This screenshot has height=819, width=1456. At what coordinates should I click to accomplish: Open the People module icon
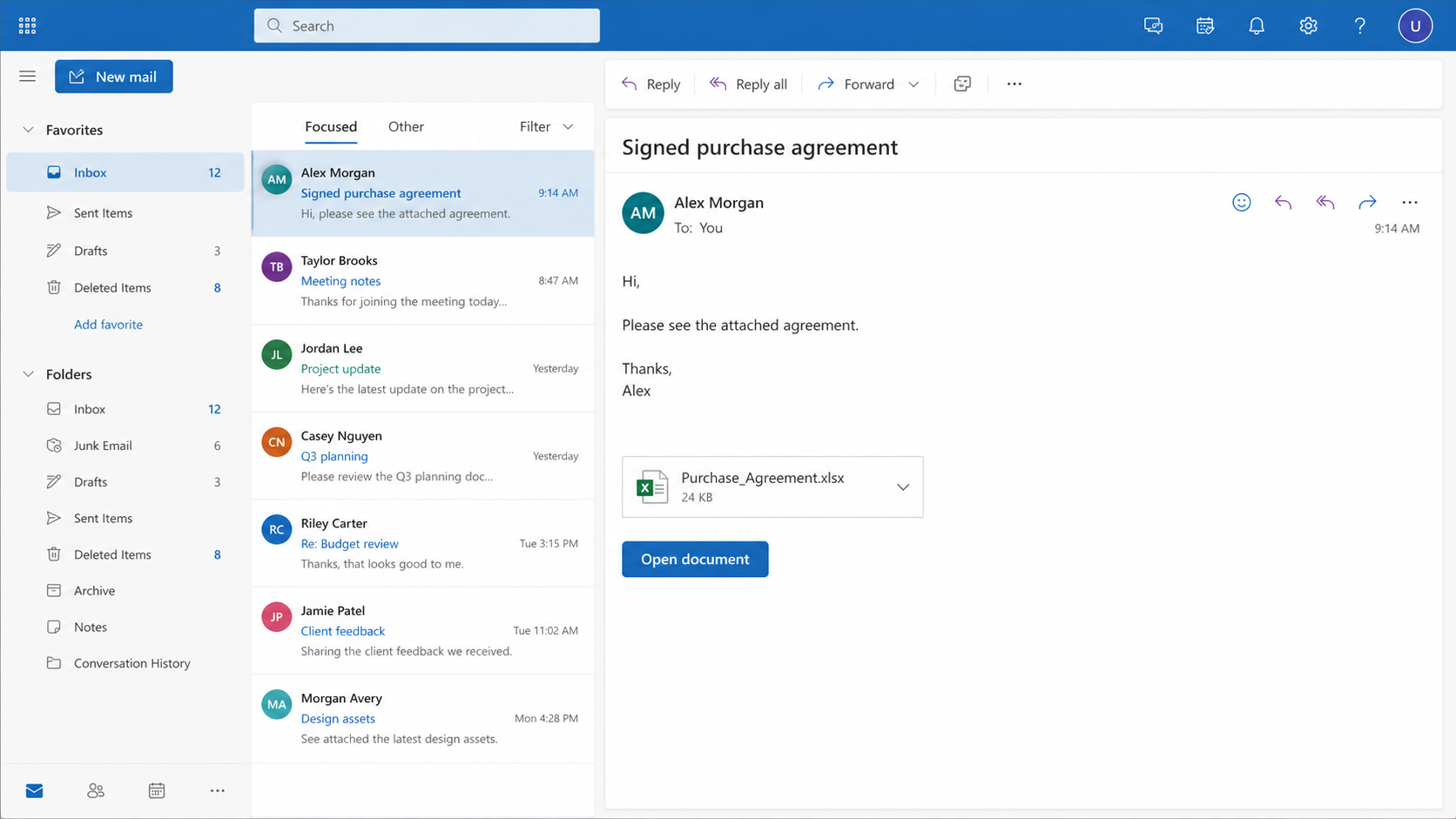point(96,790)
